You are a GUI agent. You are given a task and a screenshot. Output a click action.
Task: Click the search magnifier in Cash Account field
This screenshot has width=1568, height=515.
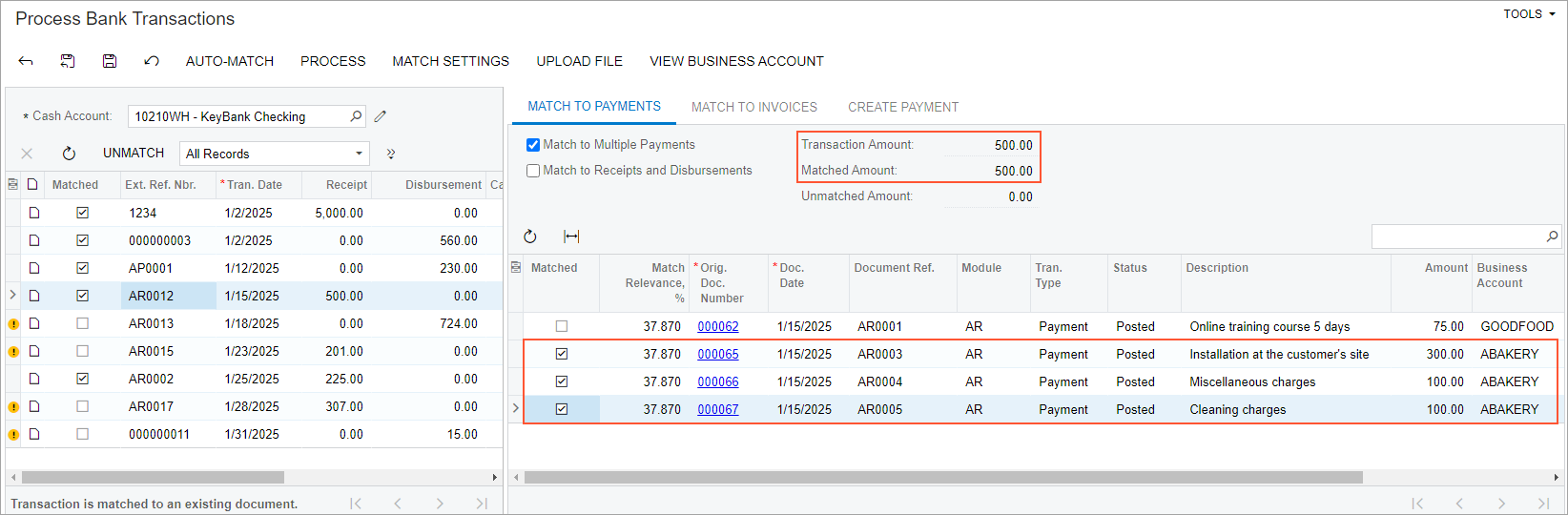pyautogui.click(x=356, y=116)
